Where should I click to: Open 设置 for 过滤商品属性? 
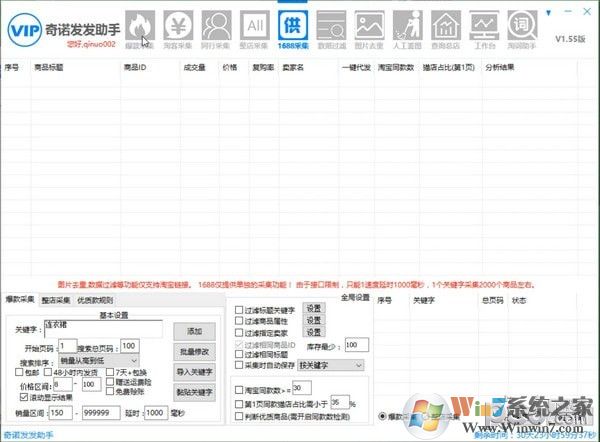[x=314, y=320]
